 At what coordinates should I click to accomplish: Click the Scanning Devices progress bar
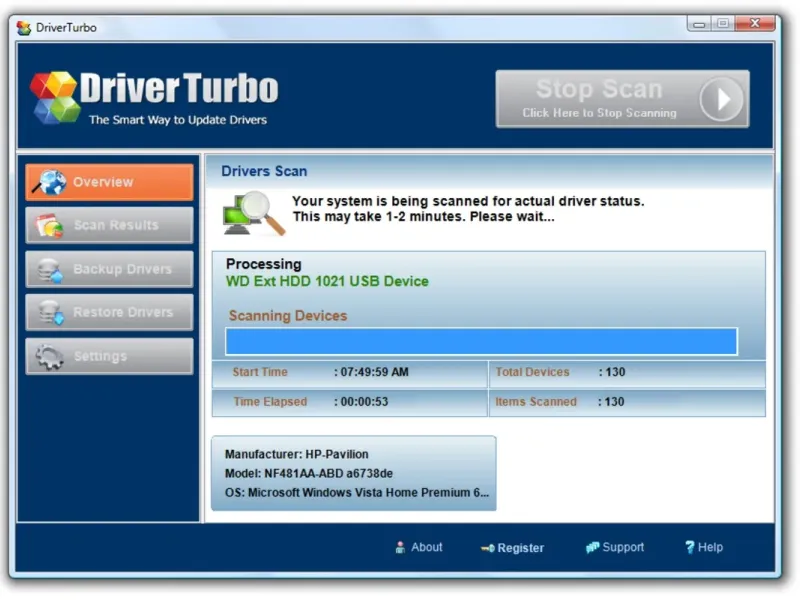tap(481, 341)
